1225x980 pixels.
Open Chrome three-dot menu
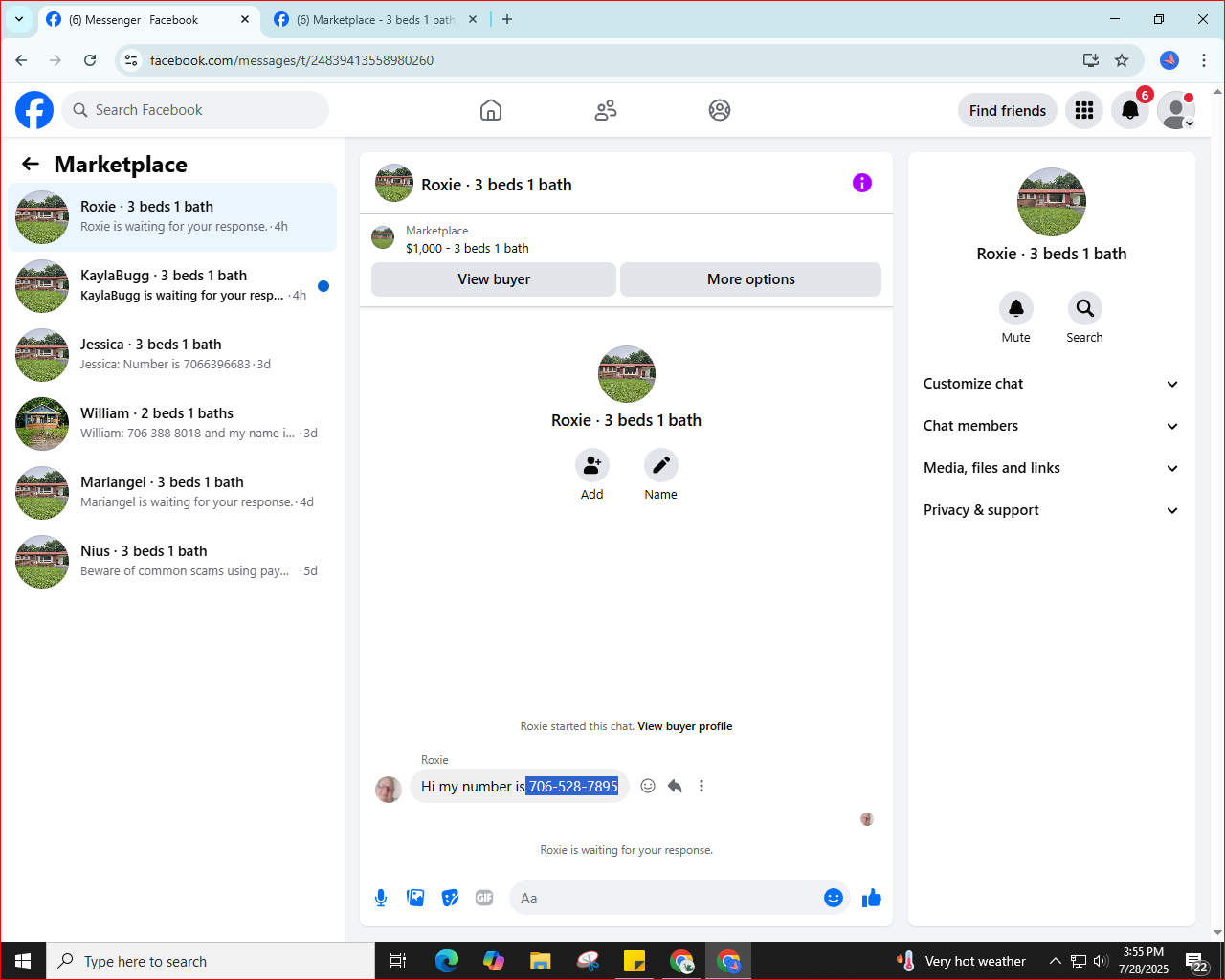1204,60
